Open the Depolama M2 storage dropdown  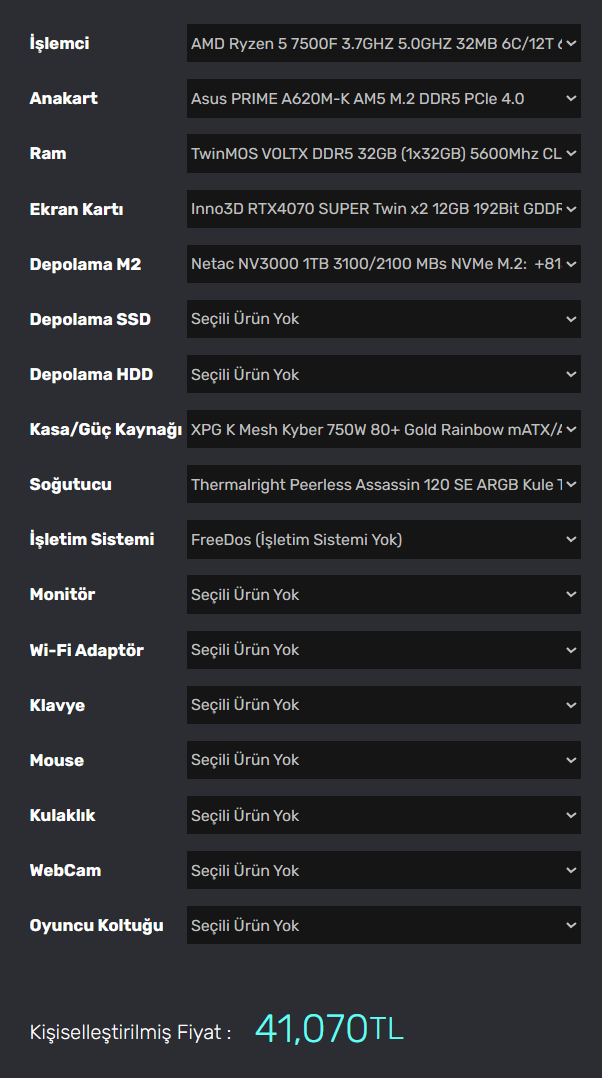(383, 264)
